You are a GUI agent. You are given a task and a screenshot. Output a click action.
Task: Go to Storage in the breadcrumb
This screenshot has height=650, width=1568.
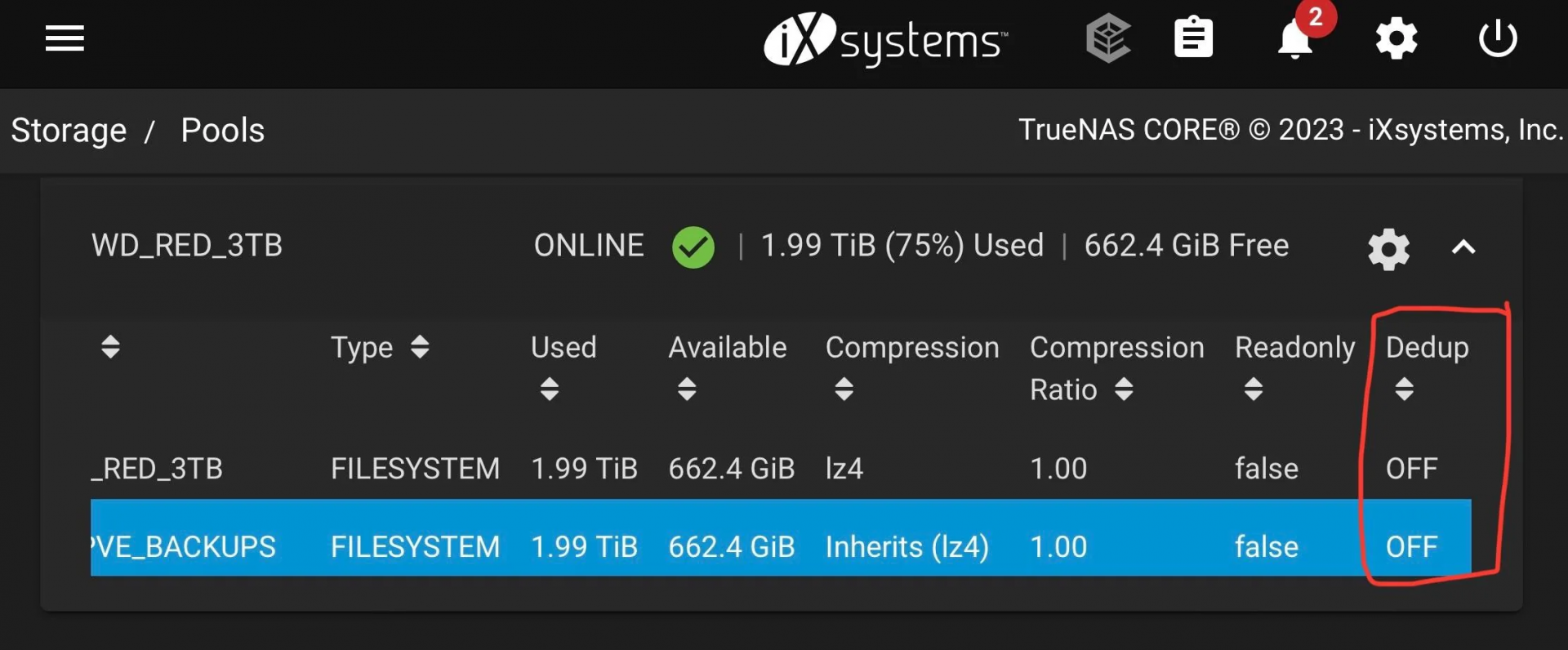click(x=69, y=131)
